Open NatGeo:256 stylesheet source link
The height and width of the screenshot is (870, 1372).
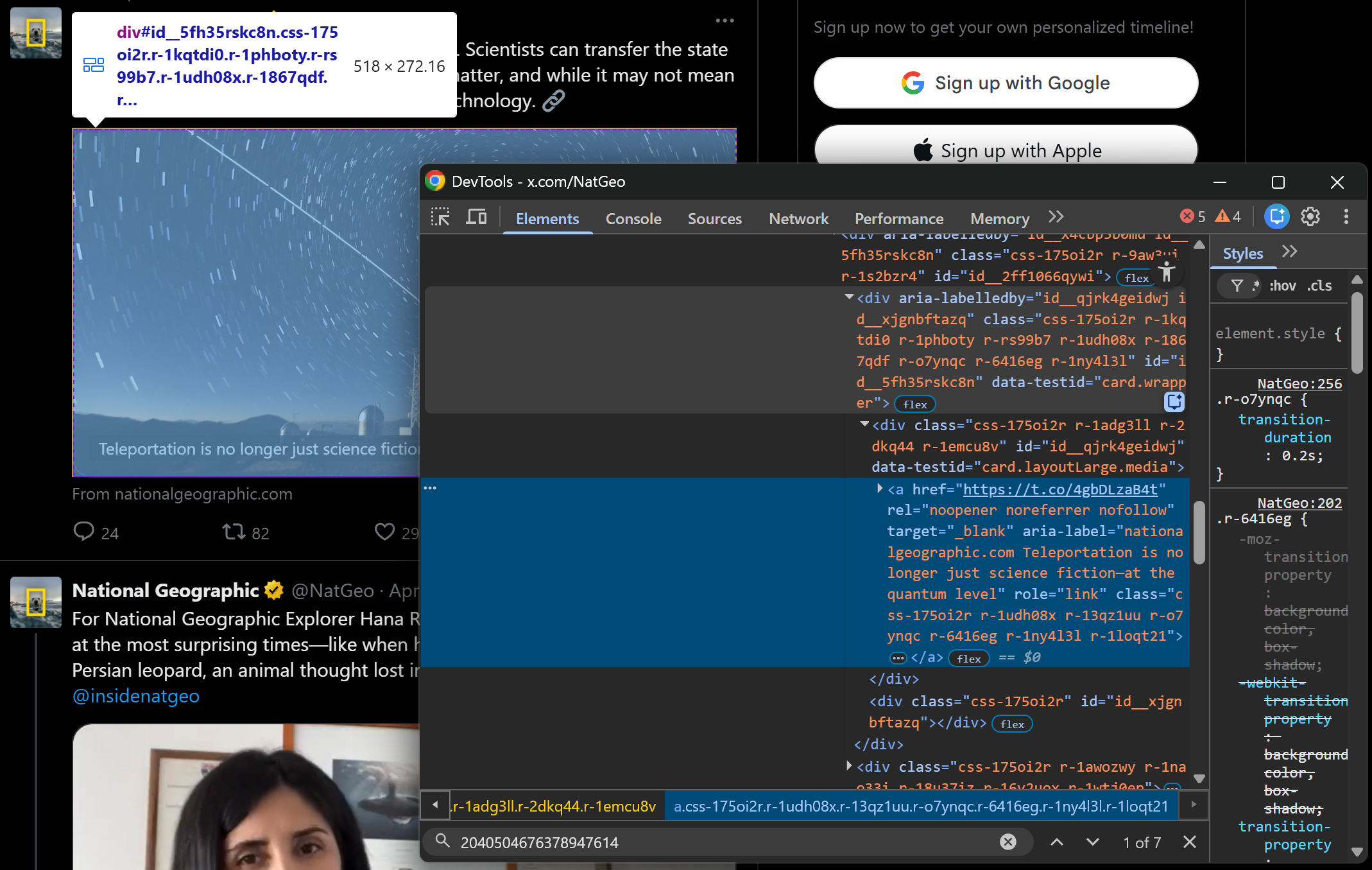[1299, 384]
